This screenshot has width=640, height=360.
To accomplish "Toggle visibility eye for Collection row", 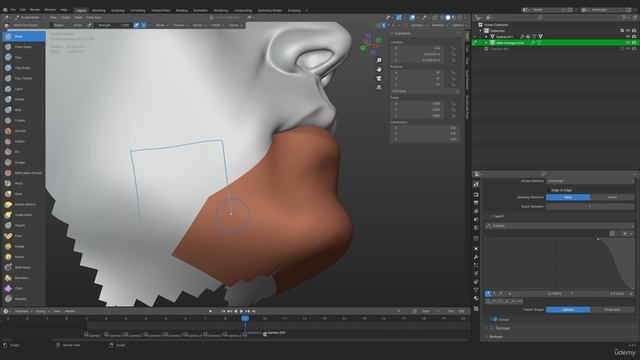I will [628, 31].
